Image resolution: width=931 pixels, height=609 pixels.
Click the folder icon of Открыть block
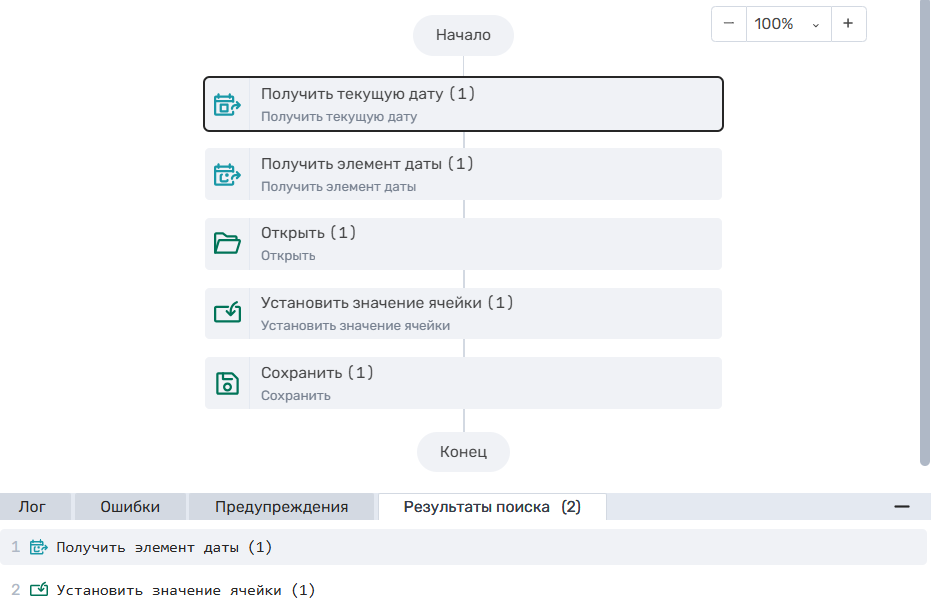(228, 243)
